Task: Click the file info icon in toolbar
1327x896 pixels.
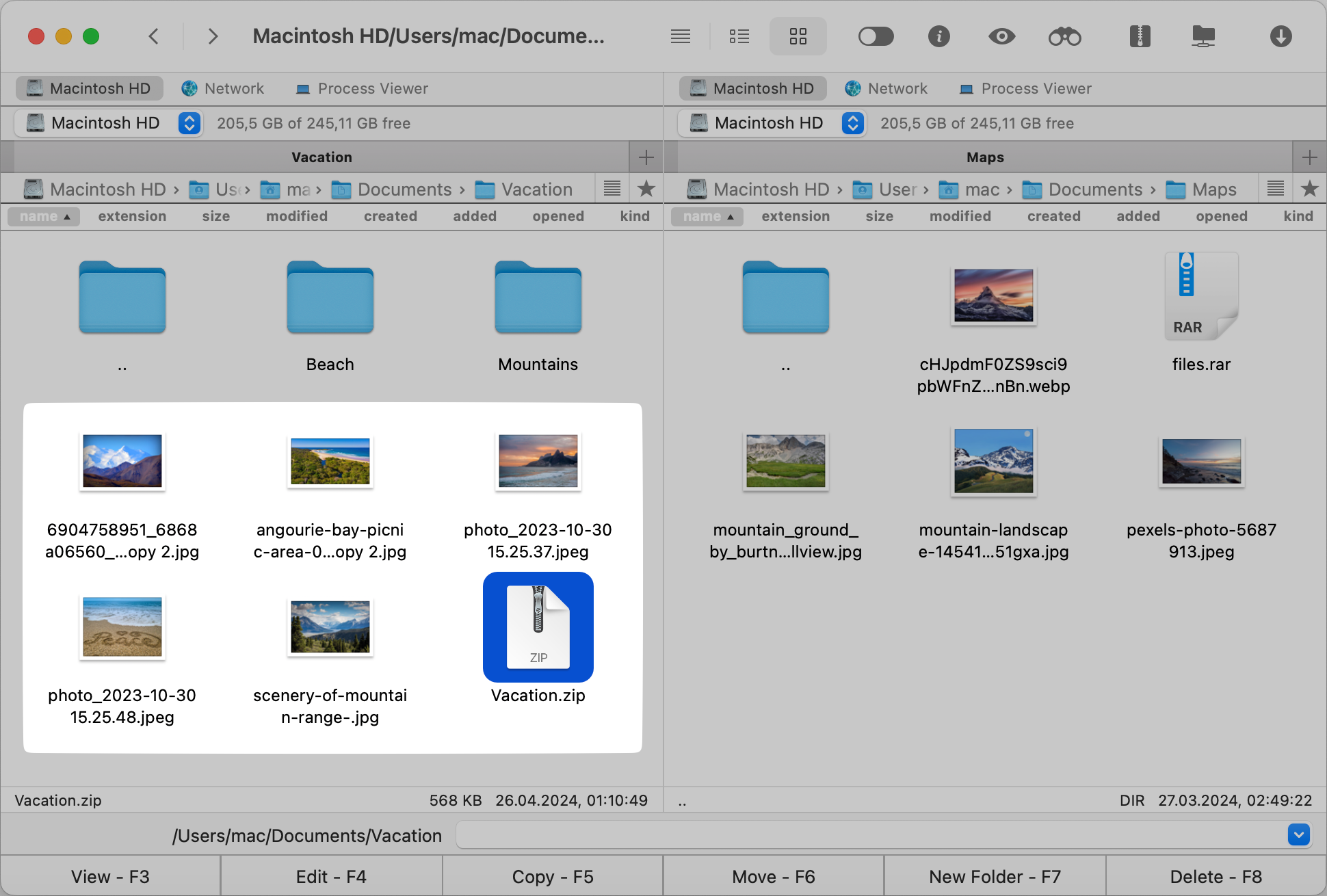Action: click(x=939, y=36)
